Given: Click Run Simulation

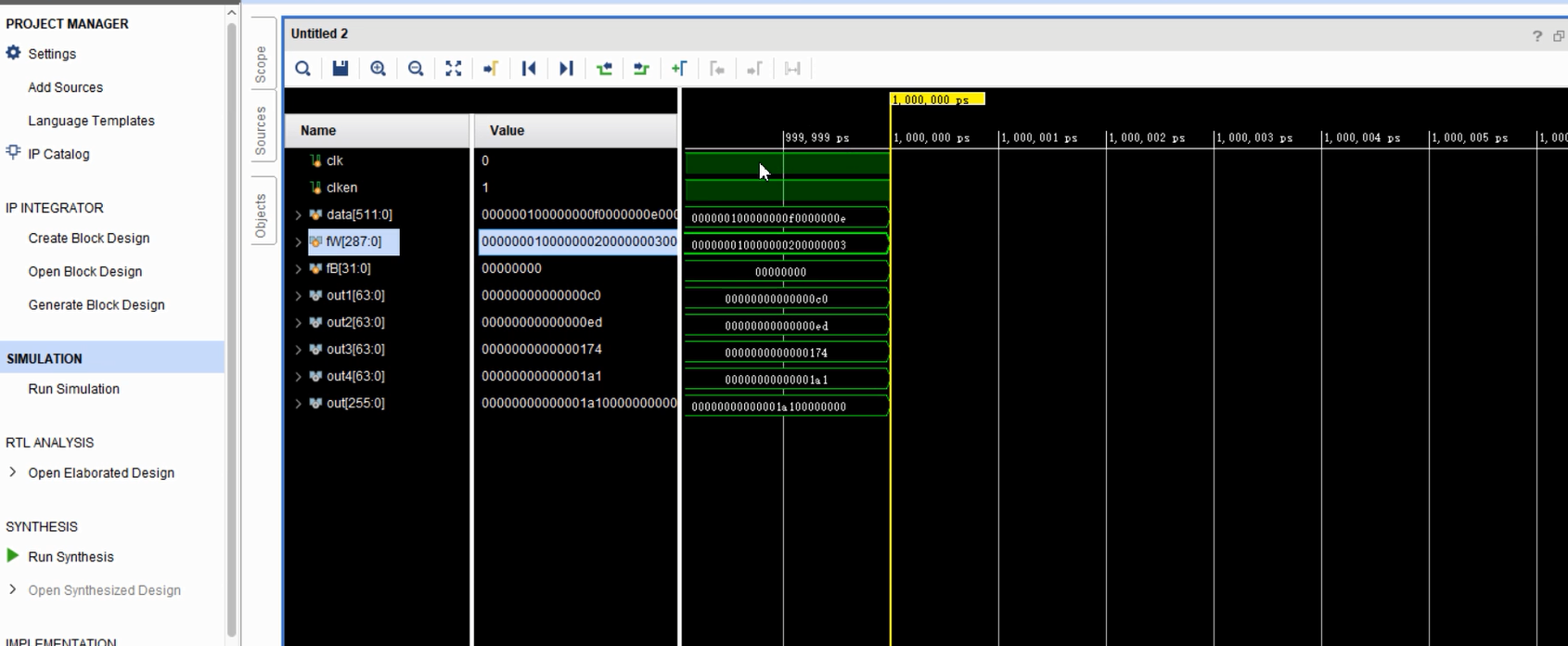Looking at the screenshot, I should point(73,389).
